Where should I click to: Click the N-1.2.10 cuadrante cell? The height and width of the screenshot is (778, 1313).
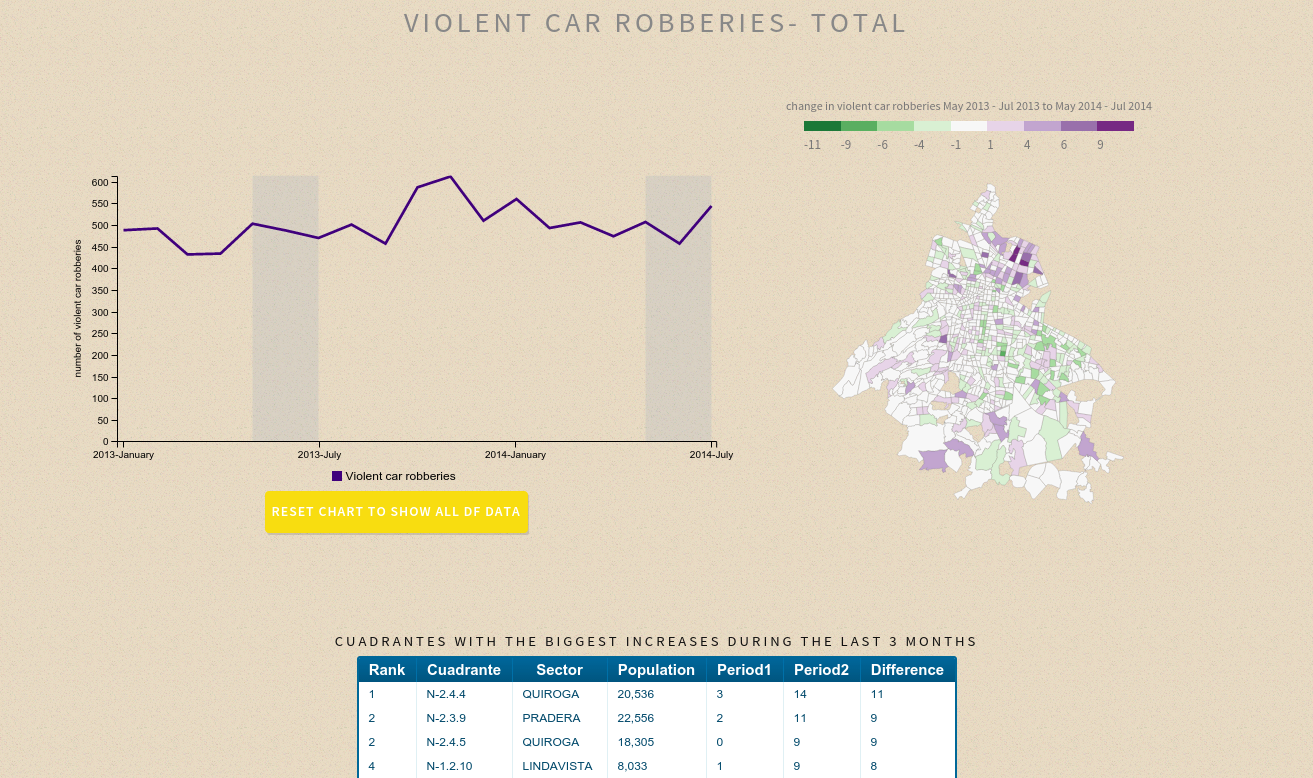[449, 766]
